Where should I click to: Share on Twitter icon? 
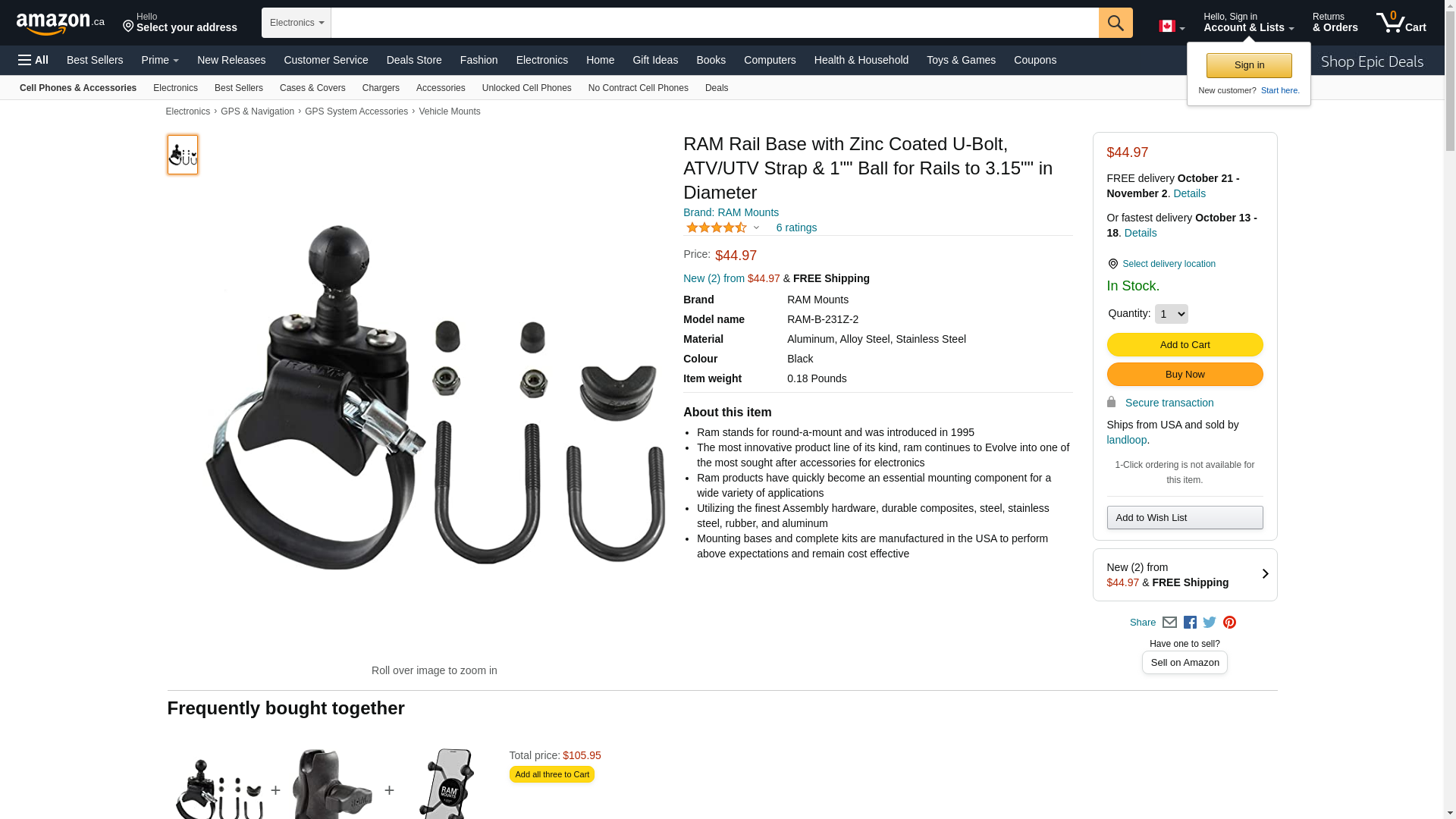point(1210,623)
